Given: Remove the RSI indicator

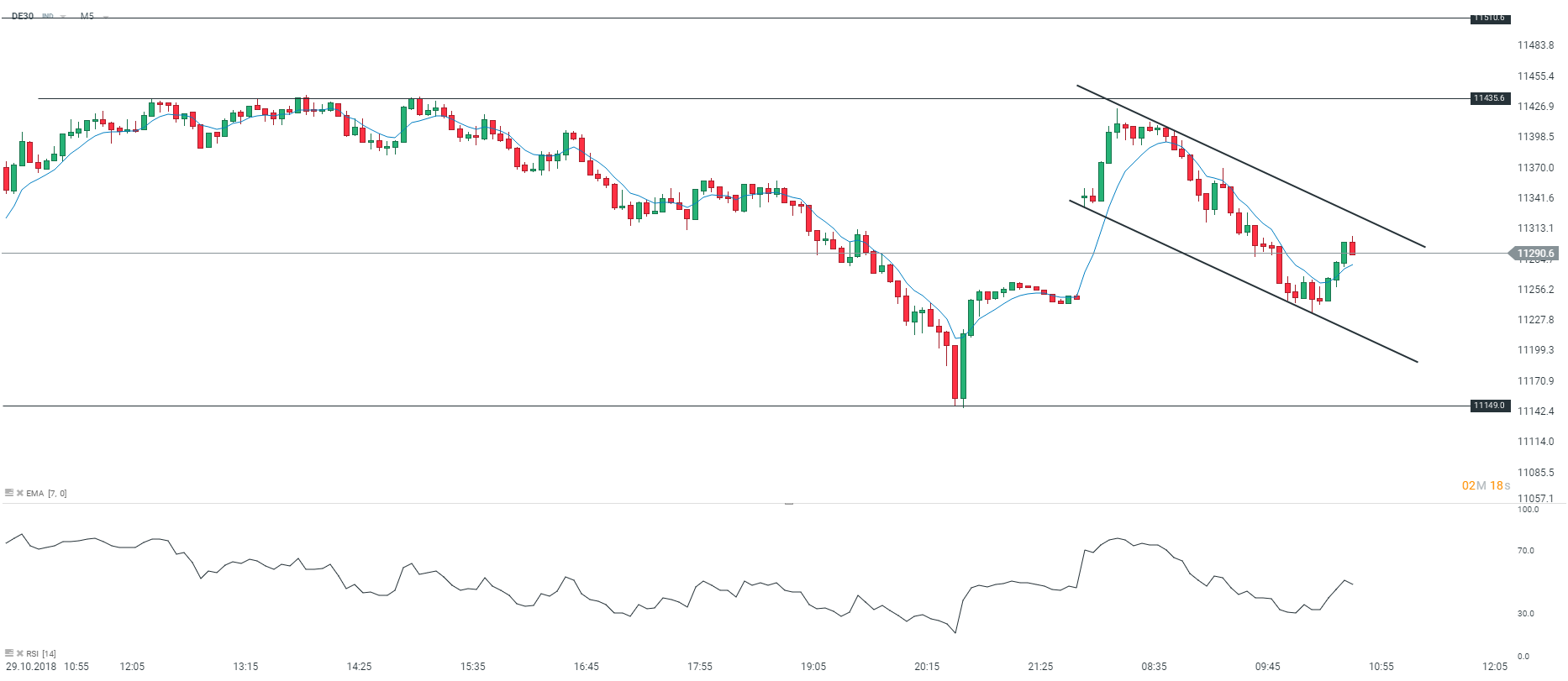Looking at the screenshot, I should (19, 653).
